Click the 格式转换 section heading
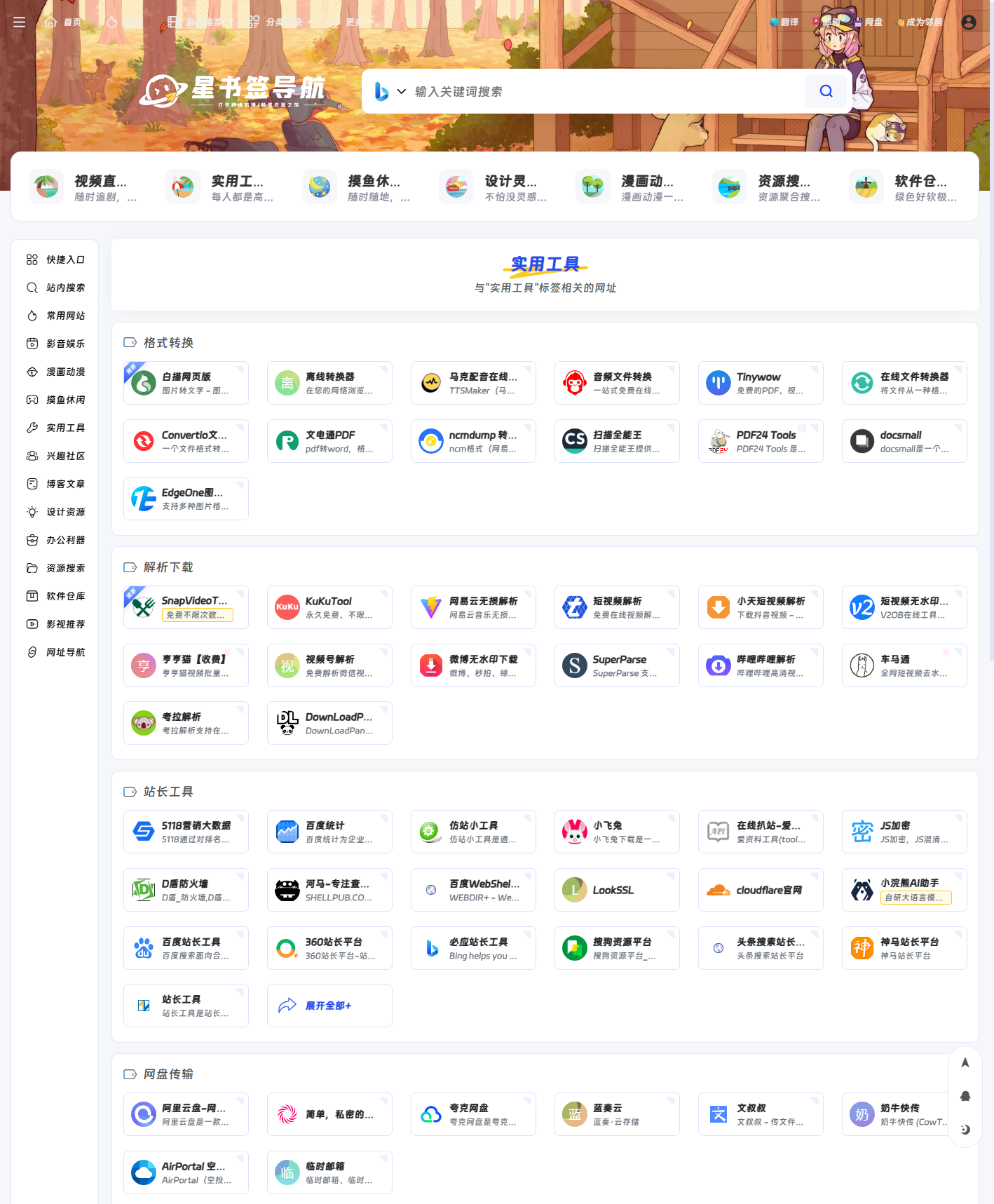Viewport: 994px width, 1204px height. pos(168,343)
